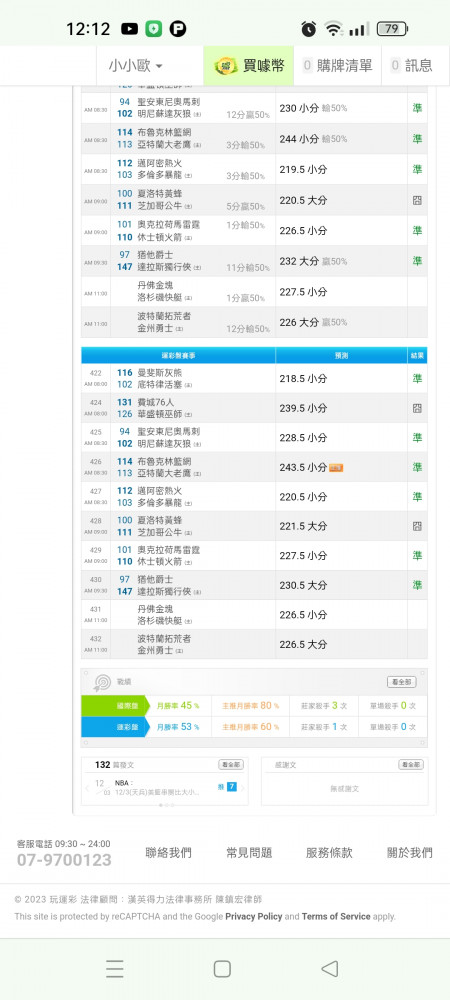Go to next post with right arrow

[x=243, y=788]
